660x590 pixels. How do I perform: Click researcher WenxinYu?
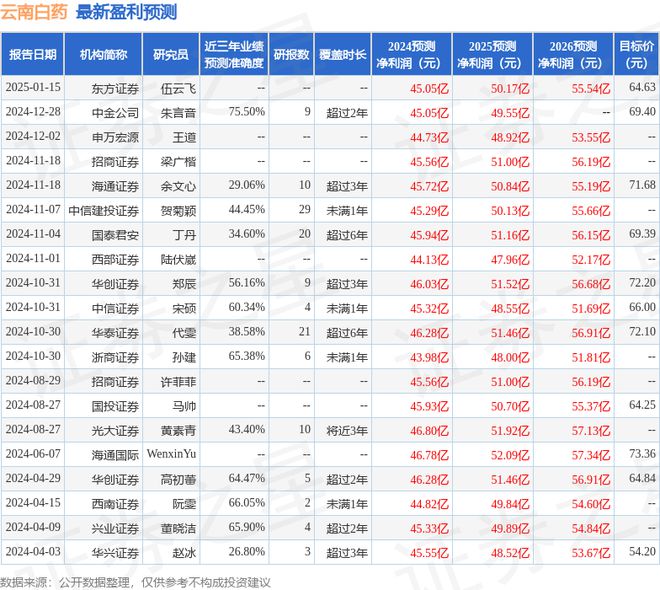[x=171, y=454]
